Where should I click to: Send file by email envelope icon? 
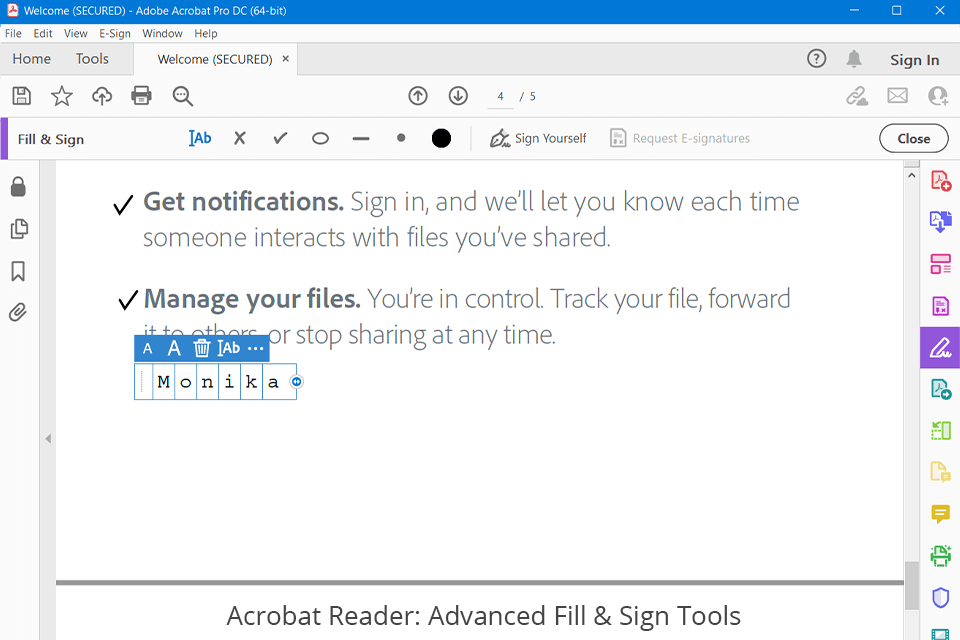pos(898,96)
